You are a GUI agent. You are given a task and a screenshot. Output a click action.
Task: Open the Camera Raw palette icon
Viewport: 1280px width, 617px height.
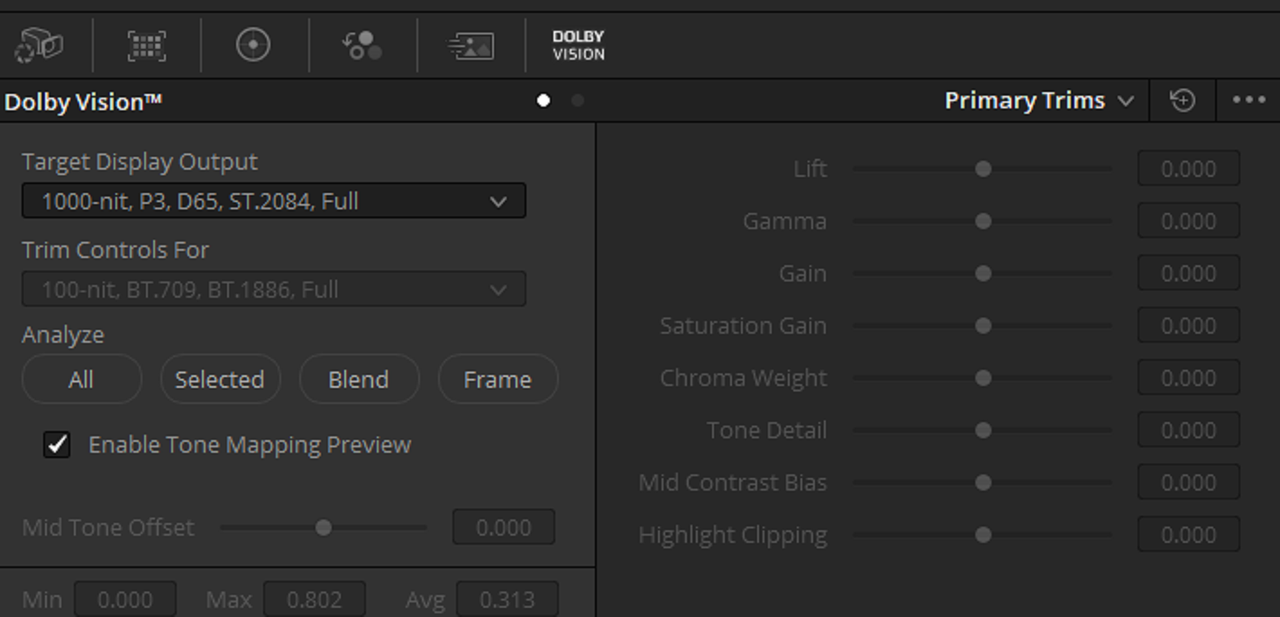click(x=40, y=46)
